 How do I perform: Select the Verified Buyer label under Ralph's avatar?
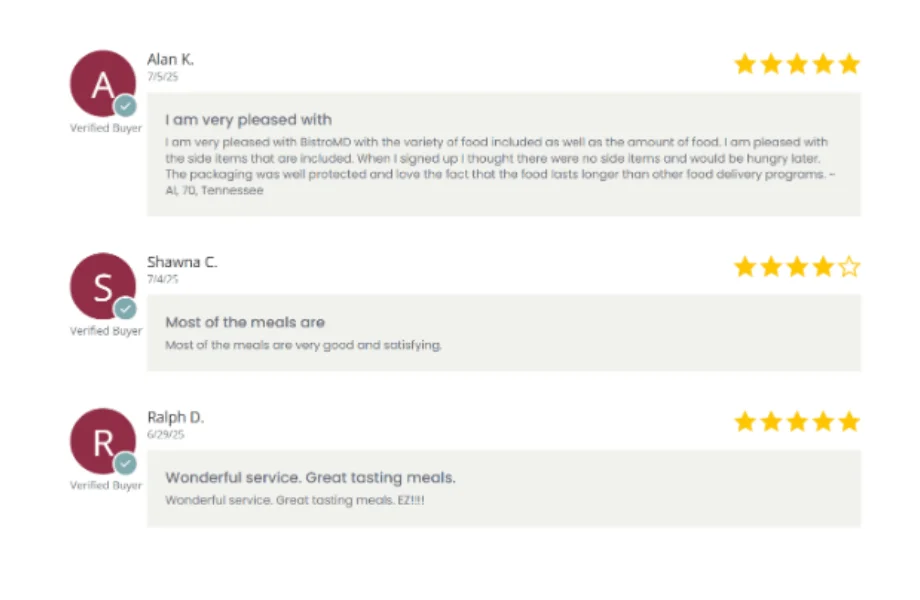(x=104, y=486)
